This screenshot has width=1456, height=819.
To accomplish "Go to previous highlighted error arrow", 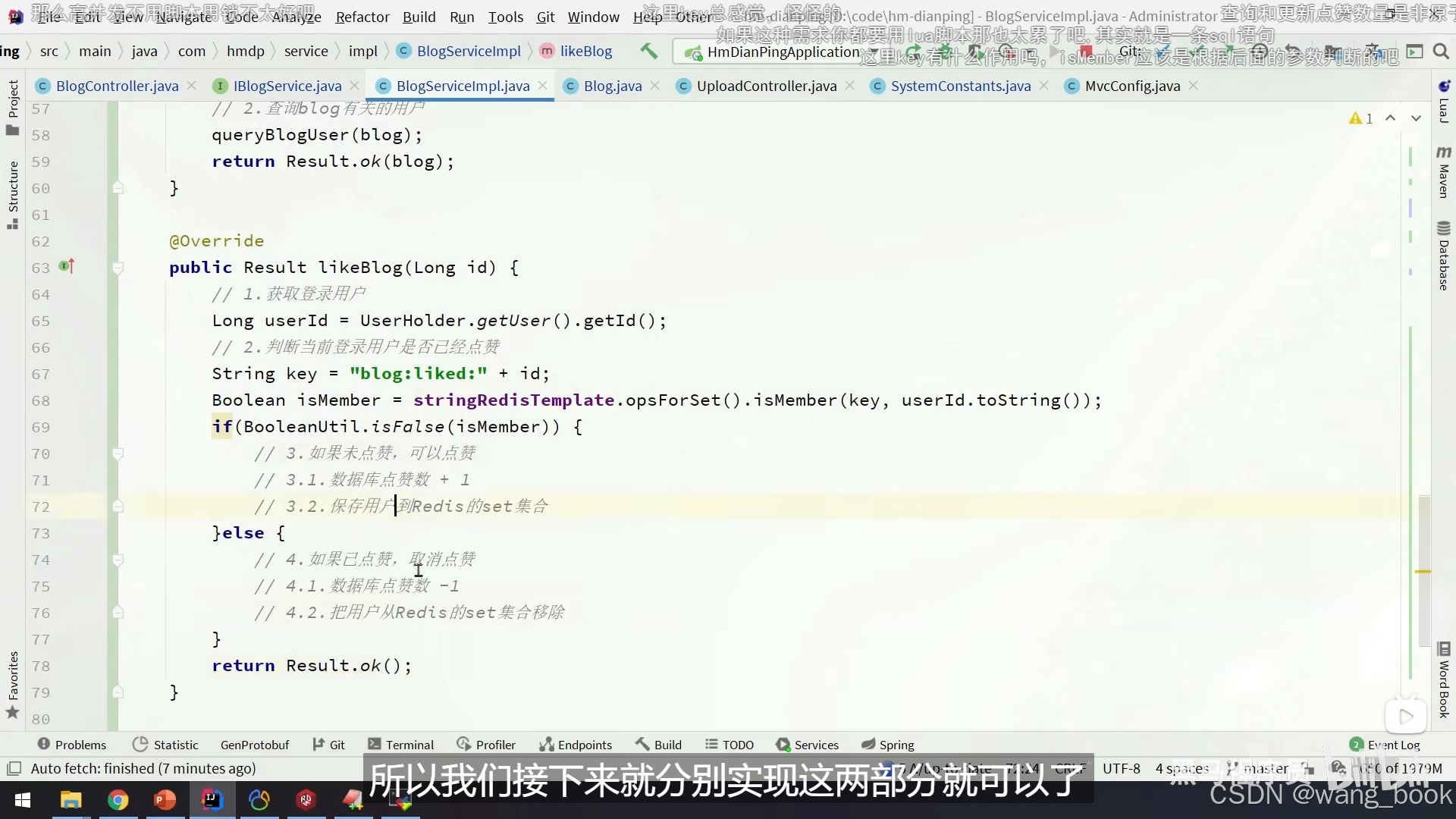I will point(1390,118).
